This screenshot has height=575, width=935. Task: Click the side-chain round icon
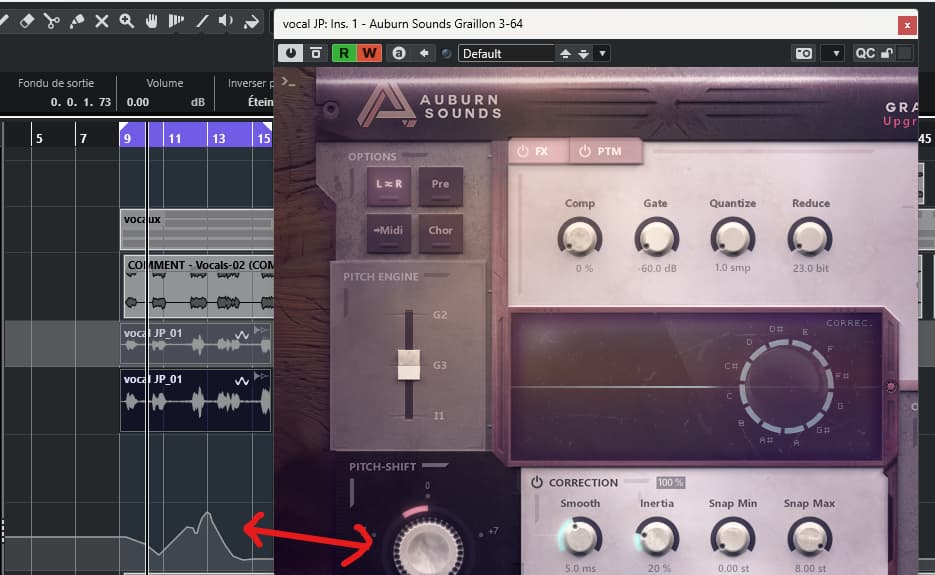click(446, 54)
